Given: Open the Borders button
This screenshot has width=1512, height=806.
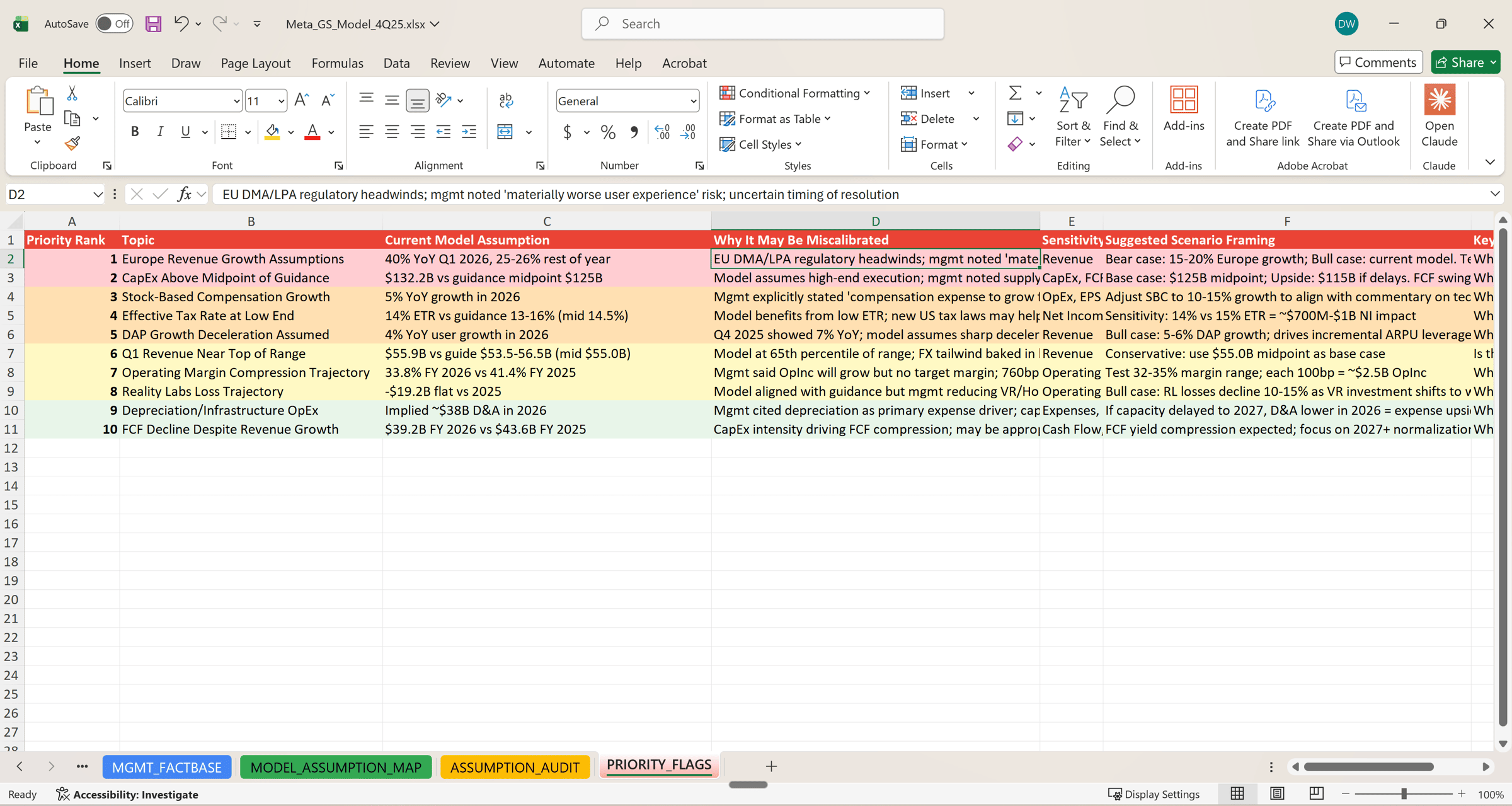Looking at the screenshot, I should pyautogui.click(x=229, y=132).
